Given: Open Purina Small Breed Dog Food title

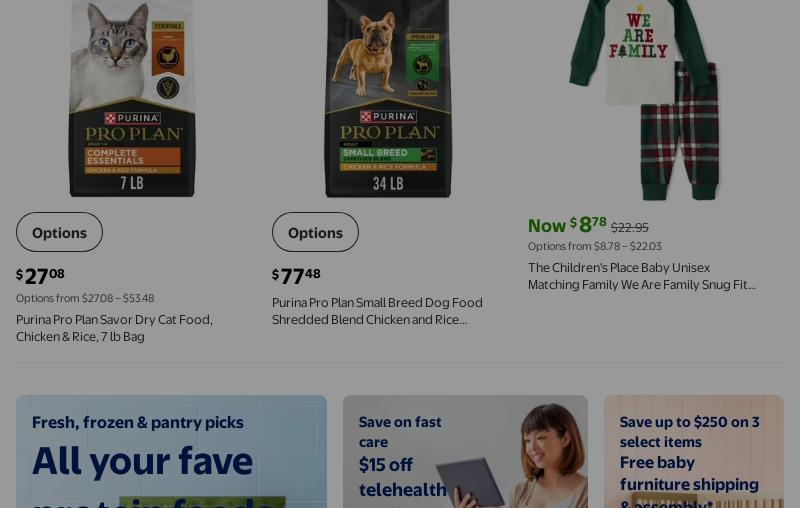Looking at the screenshot, I should (377, 311).
